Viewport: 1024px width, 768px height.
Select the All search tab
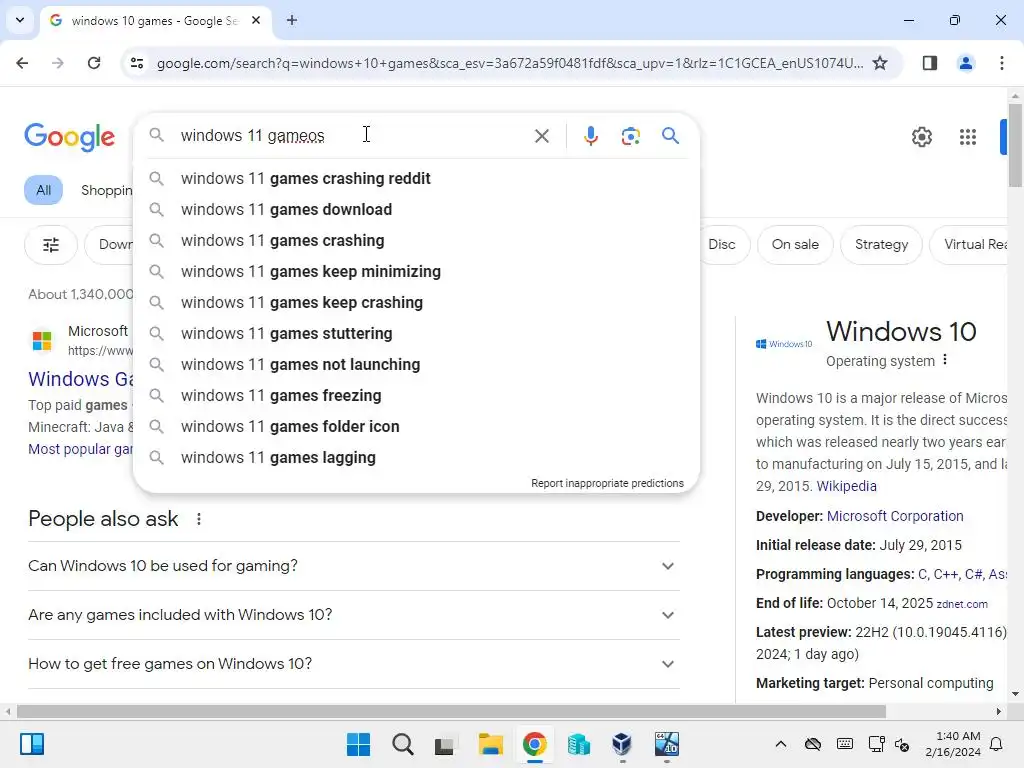(44, 190)
